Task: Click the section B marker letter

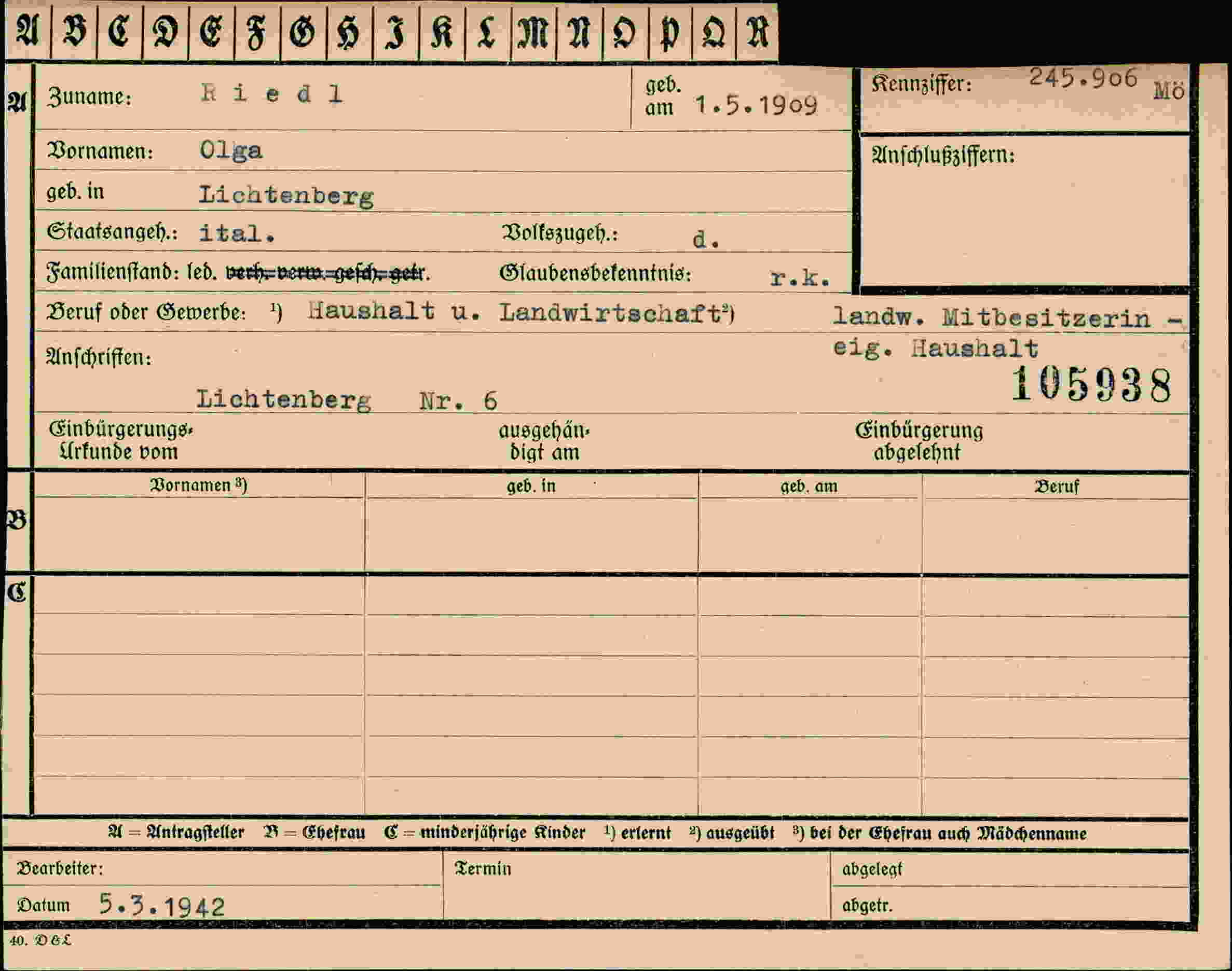Action: (17, 520)
